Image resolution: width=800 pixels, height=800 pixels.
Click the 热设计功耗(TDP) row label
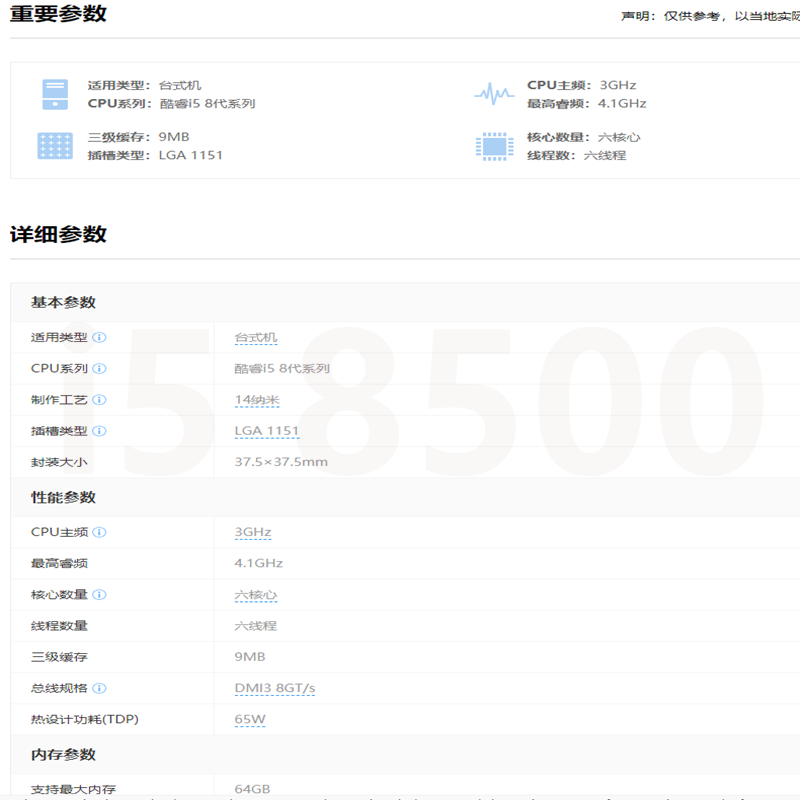pos(85,719)
